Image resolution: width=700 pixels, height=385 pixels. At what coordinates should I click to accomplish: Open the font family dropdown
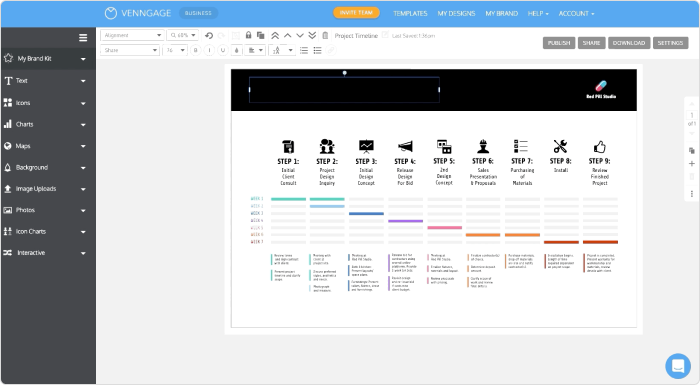130,50
